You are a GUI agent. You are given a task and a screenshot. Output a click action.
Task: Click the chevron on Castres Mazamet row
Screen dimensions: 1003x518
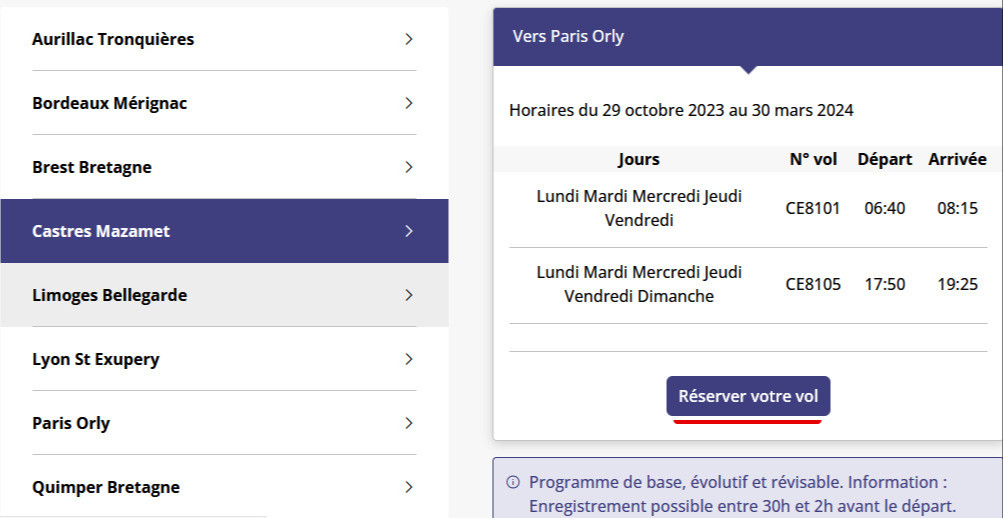409,231
